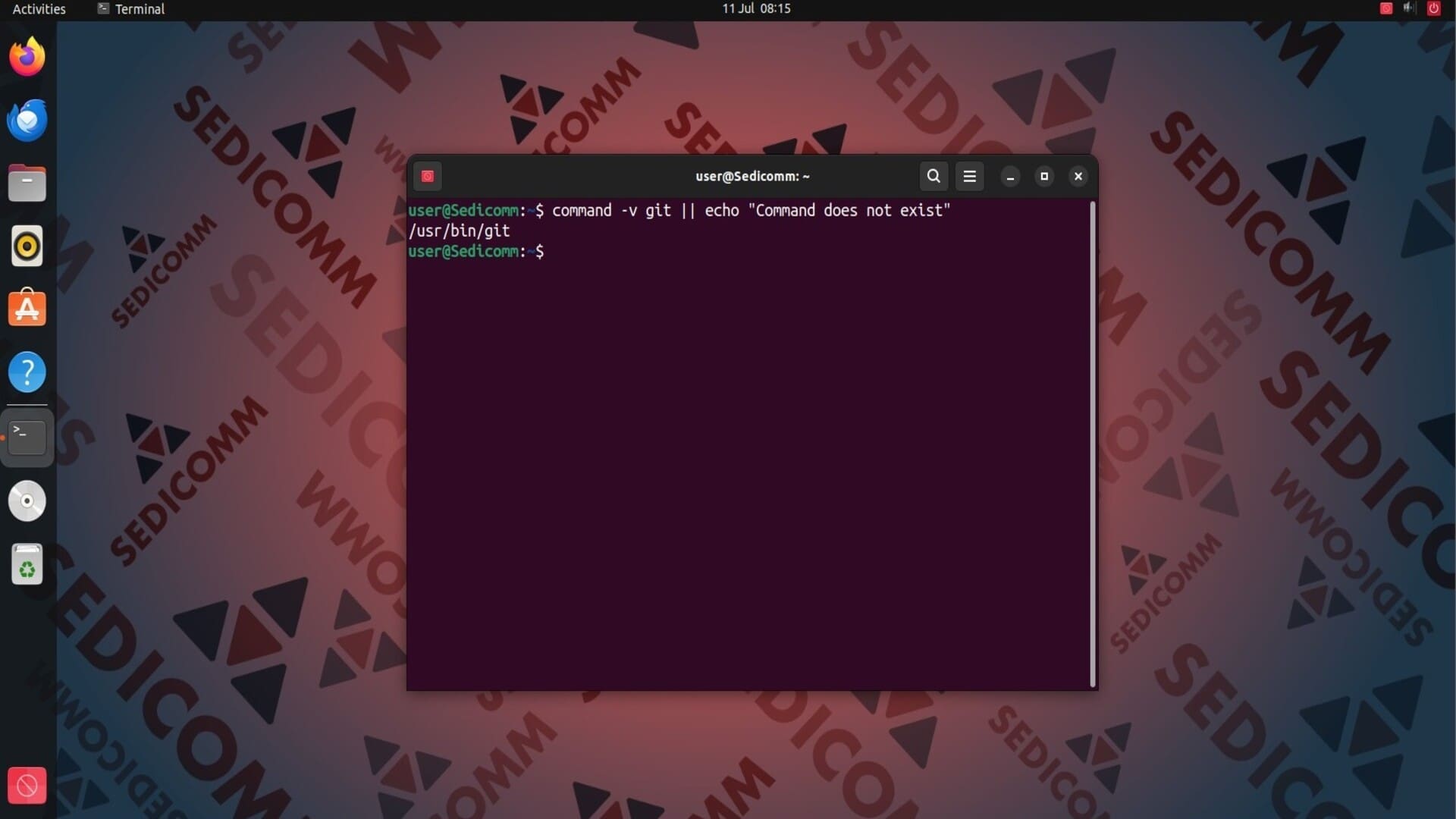Open Thunderbird mail in dock
This screenshot has height=819, width=1456.
pyautogui.click(x=27, y=120)
